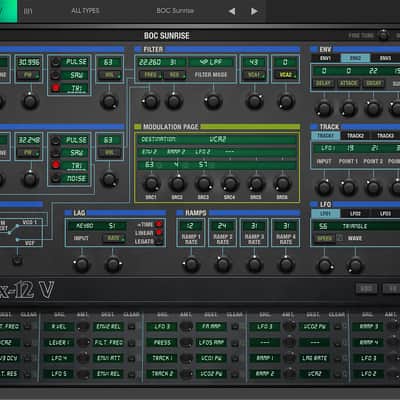
Task: Open the ALL TYPES preset filter
Action: coord(85,11)
